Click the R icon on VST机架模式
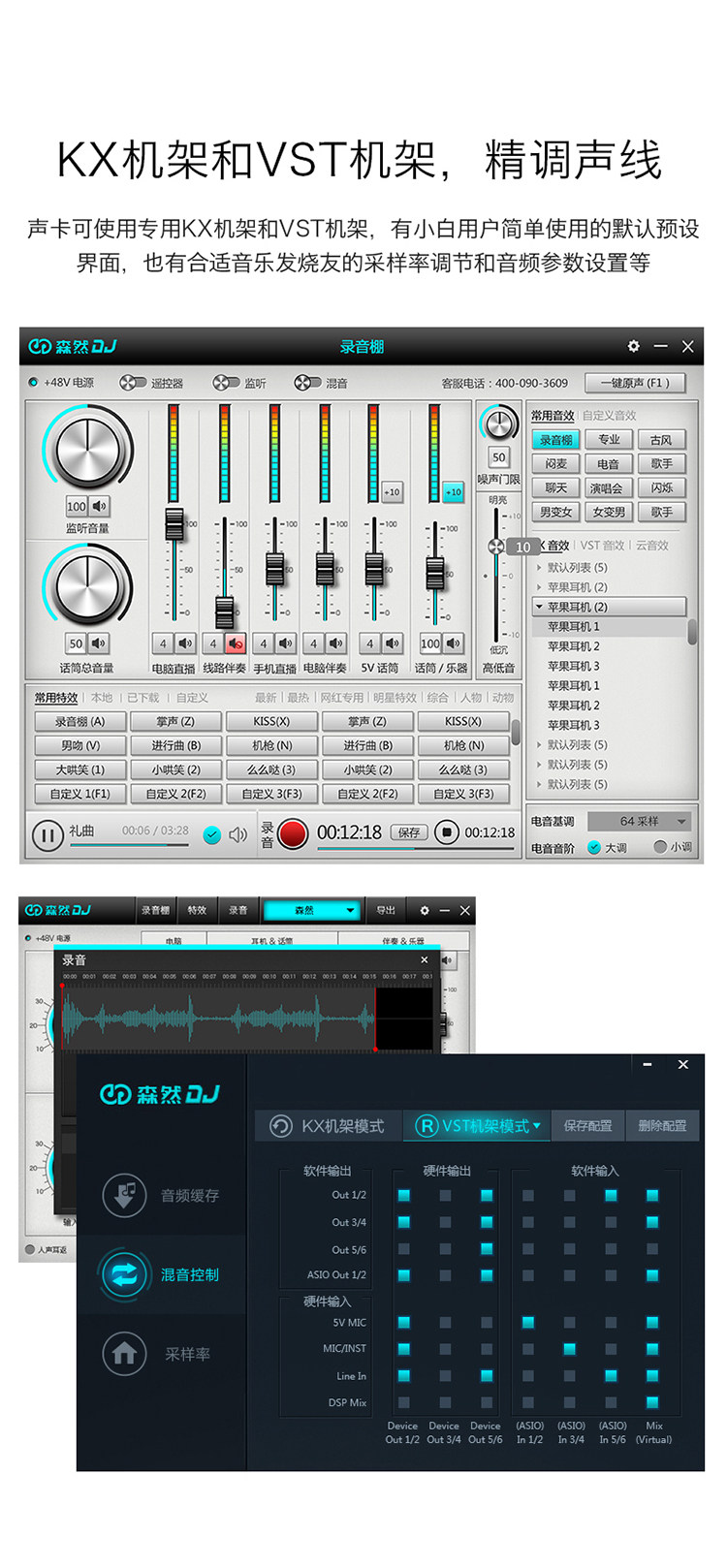 [x=427, y=1126]
